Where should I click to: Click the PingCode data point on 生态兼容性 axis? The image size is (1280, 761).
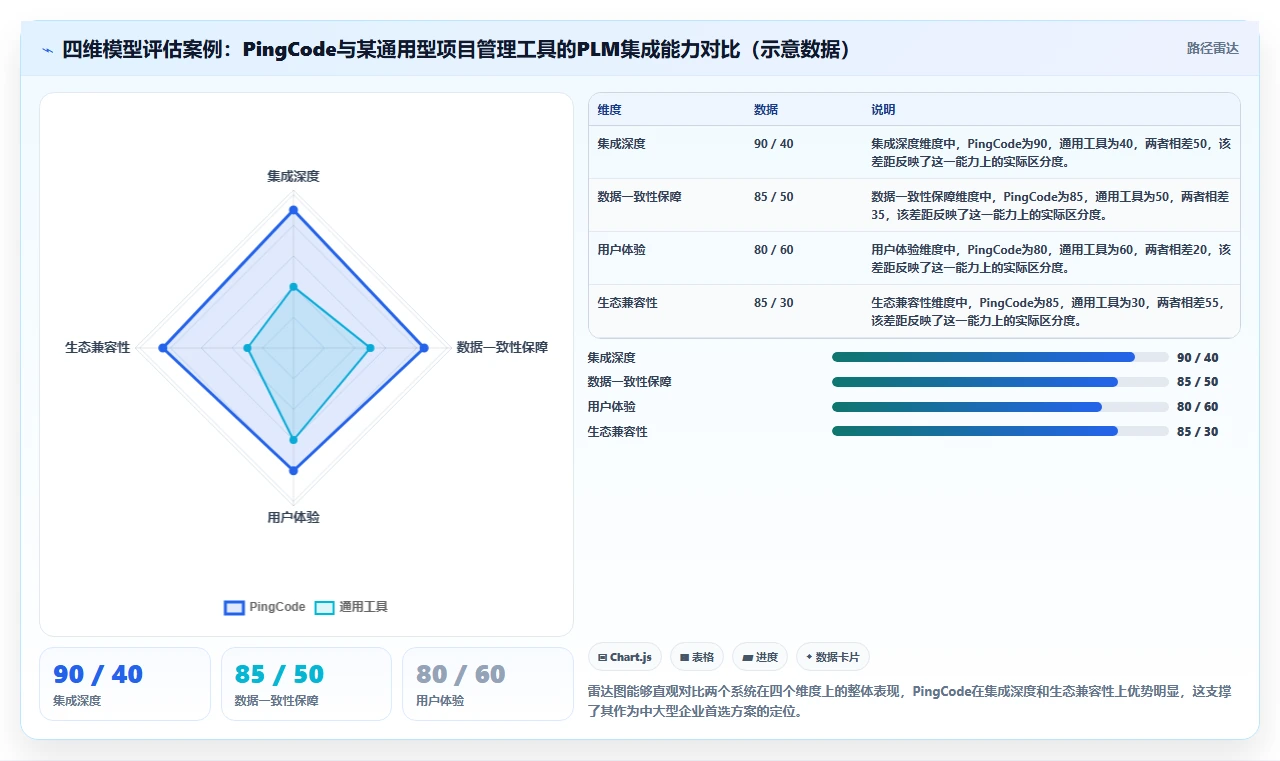163,348
